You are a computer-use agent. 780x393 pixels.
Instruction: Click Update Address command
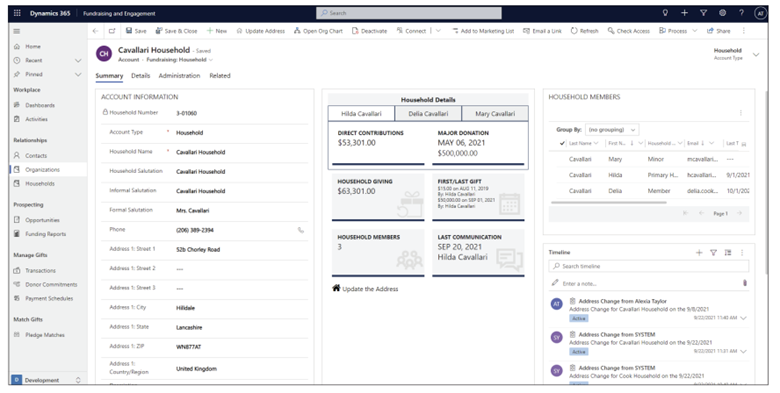[x=261, y=31]
